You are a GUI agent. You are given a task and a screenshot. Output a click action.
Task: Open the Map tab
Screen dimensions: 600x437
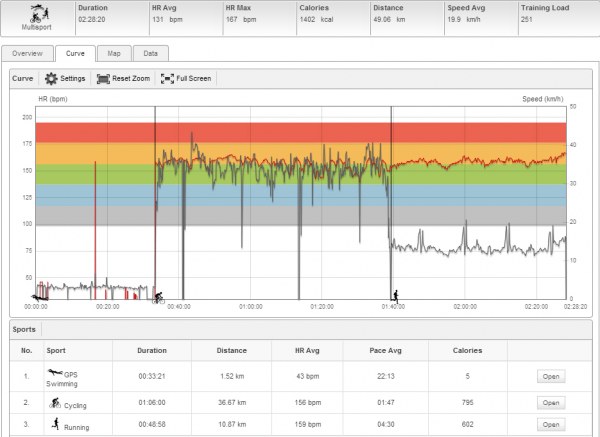point(114,54)
